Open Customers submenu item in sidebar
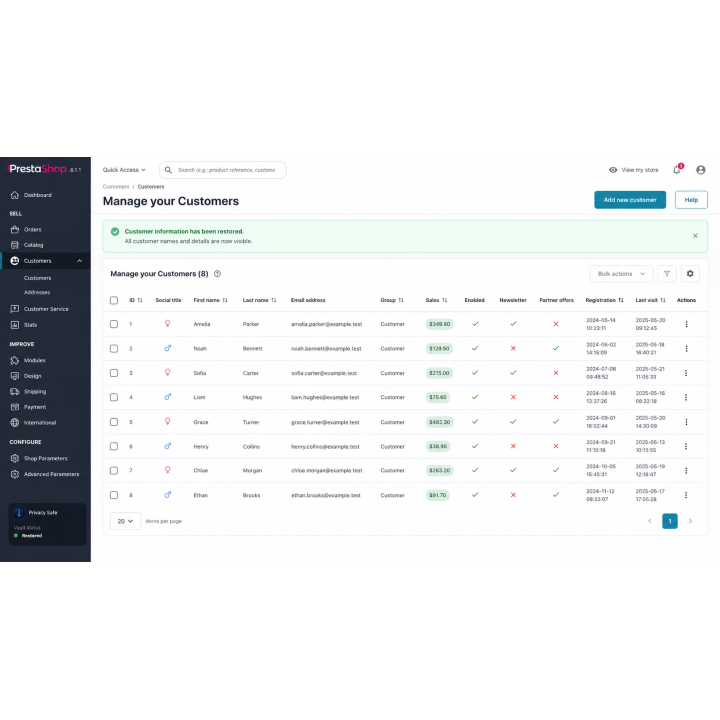720x720 pixels. [37, 278]
